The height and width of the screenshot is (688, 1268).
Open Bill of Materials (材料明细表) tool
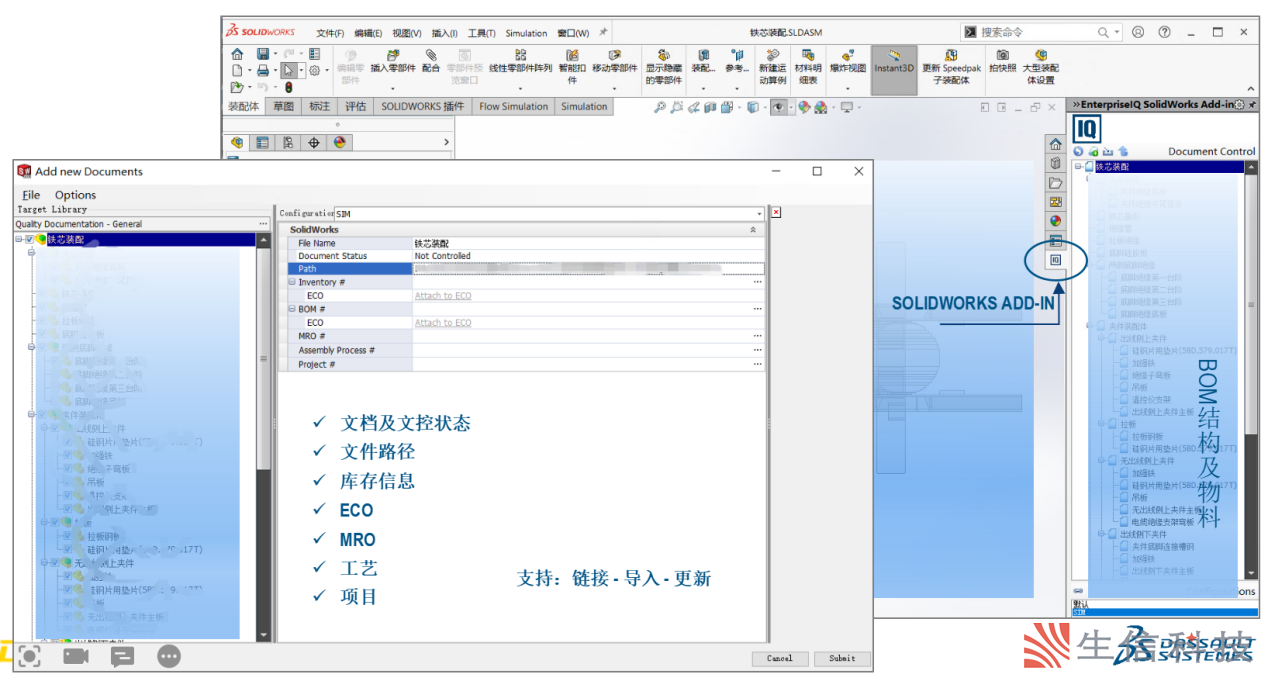[807, 66]
